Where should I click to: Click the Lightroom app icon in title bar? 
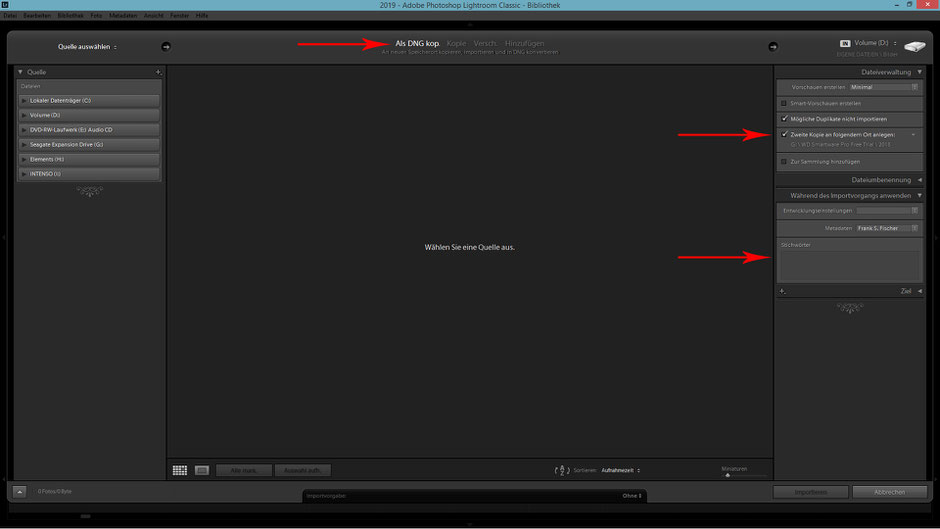click(x=5, y=5)
